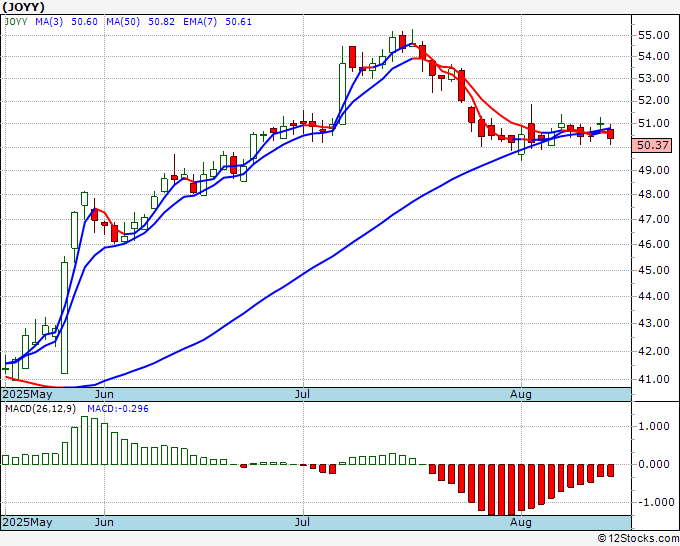The width and height of the screenshot is (680, 546).
Task: Click Aug on the price chart time axis
Action: coord(521,394)
